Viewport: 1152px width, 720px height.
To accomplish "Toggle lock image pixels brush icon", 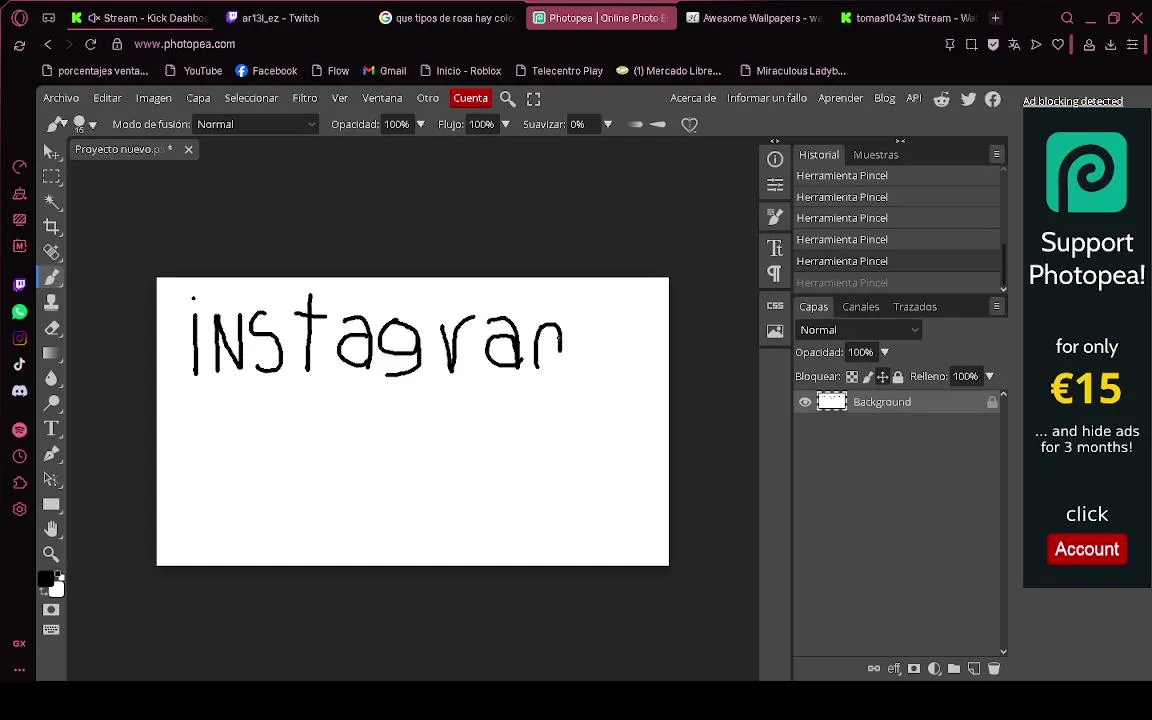I will click(x=868, y=377).
